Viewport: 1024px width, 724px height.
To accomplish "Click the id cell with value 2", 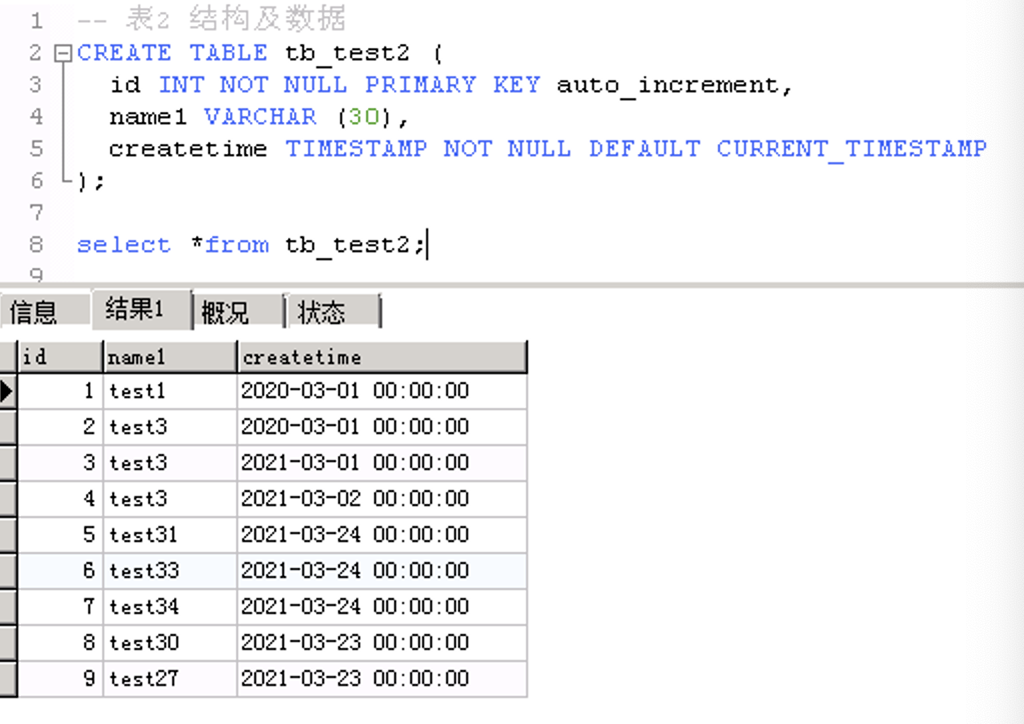I will pyautogui.click(x=60, y=427).
